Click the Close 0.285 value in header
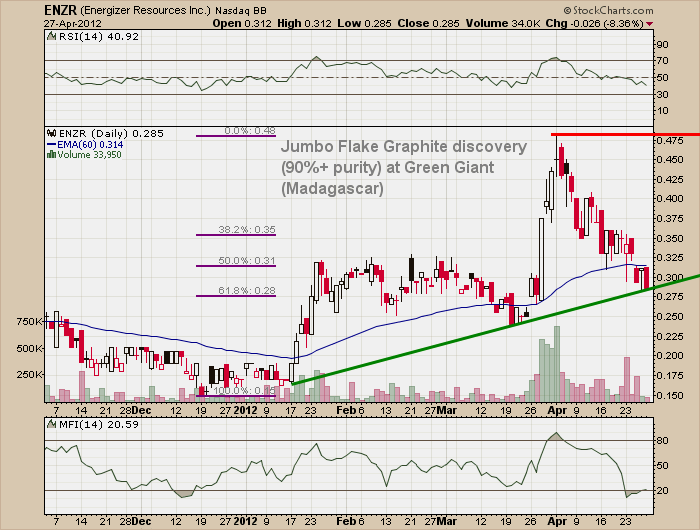The width and height of the screenshot is (700, 530). pyautogui.click(x=428, y=23)
